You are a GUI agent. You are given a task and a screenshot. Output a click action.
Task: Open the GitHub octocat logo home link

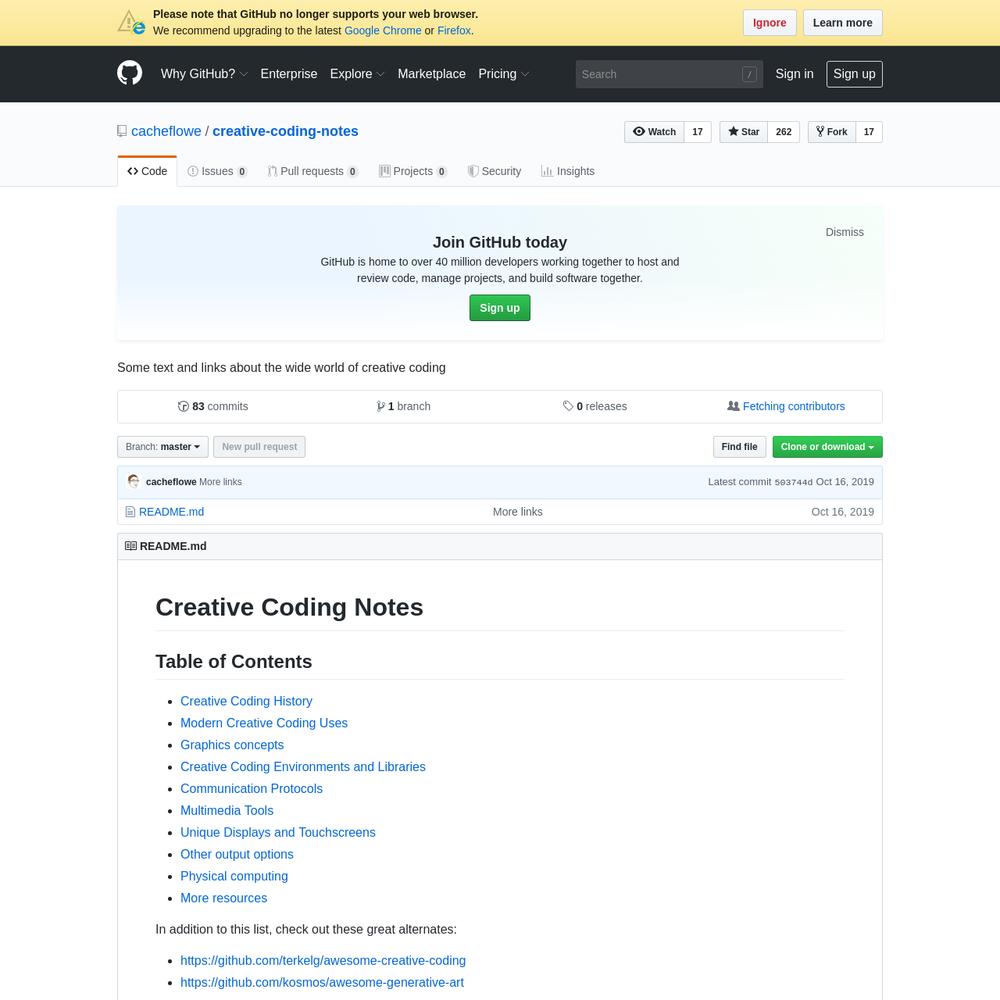pyautogui.click(x=129, y=73)
